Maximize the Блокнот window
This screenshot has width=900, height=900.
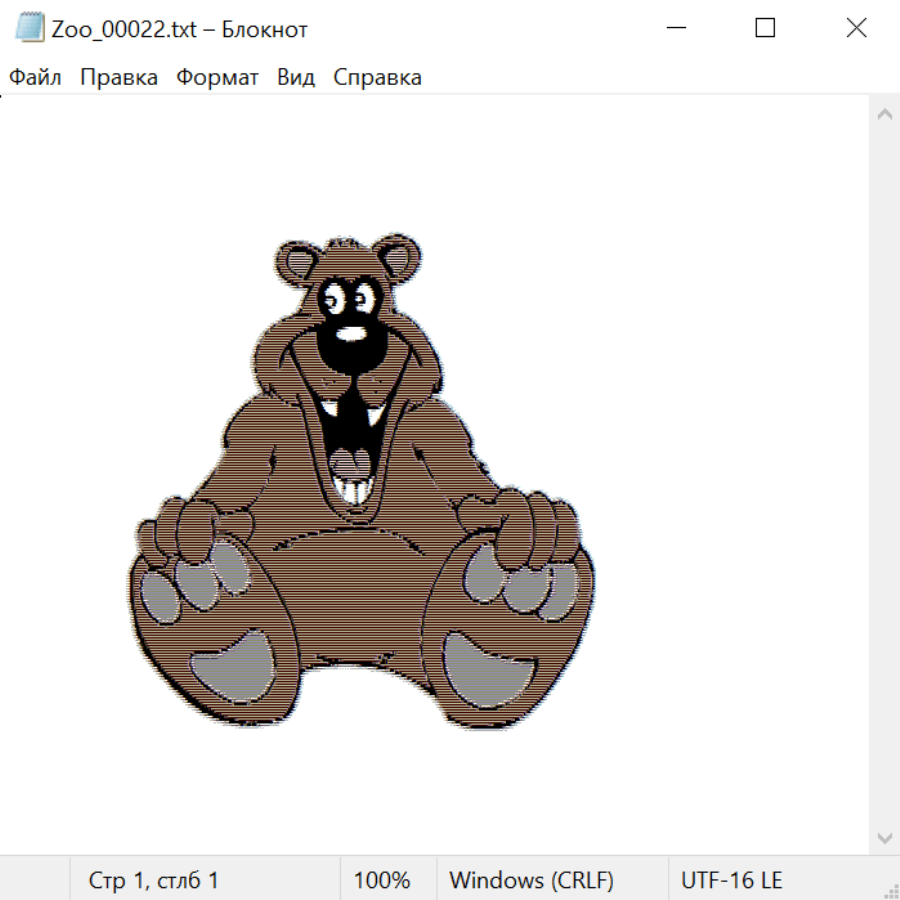765,28
